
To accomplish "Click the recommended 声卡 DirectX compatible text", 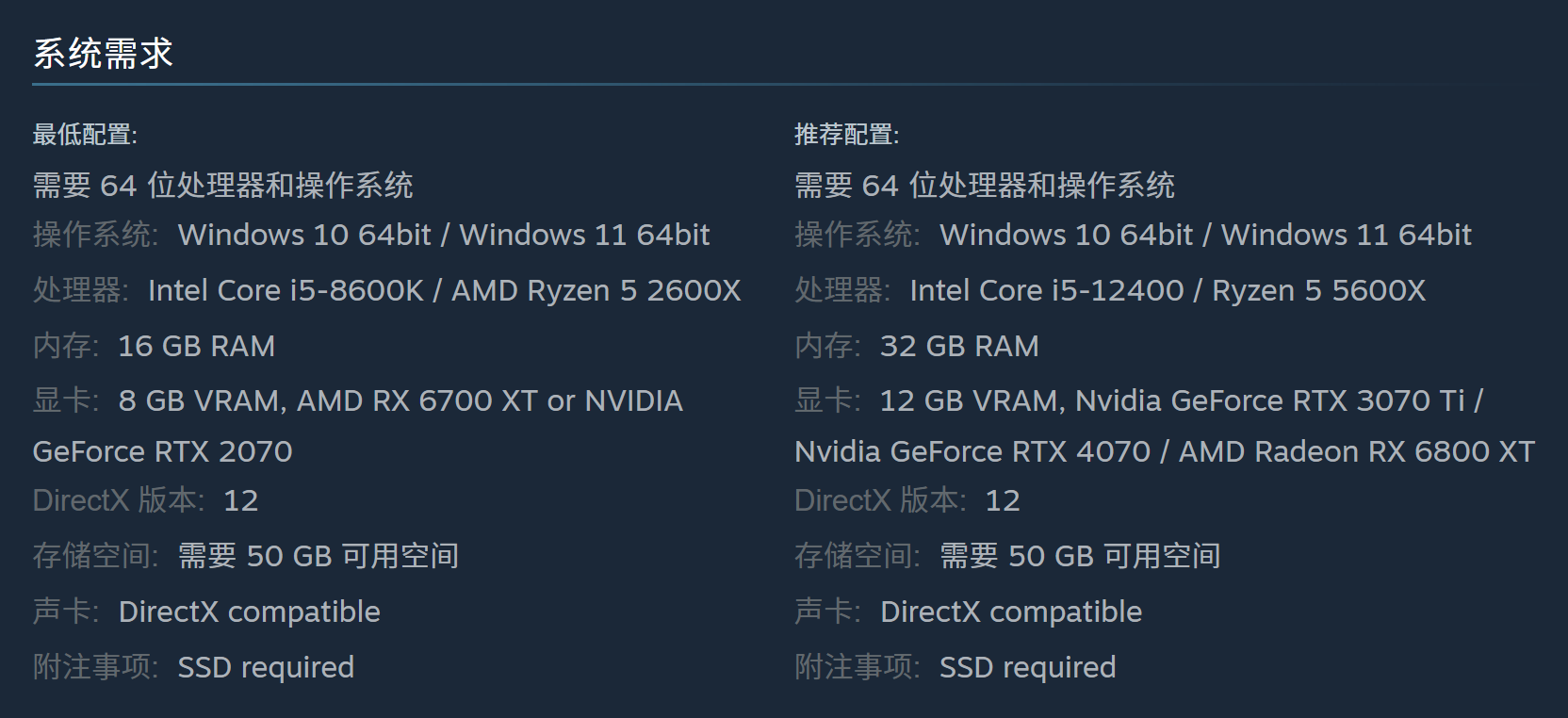I will 1010,612.
